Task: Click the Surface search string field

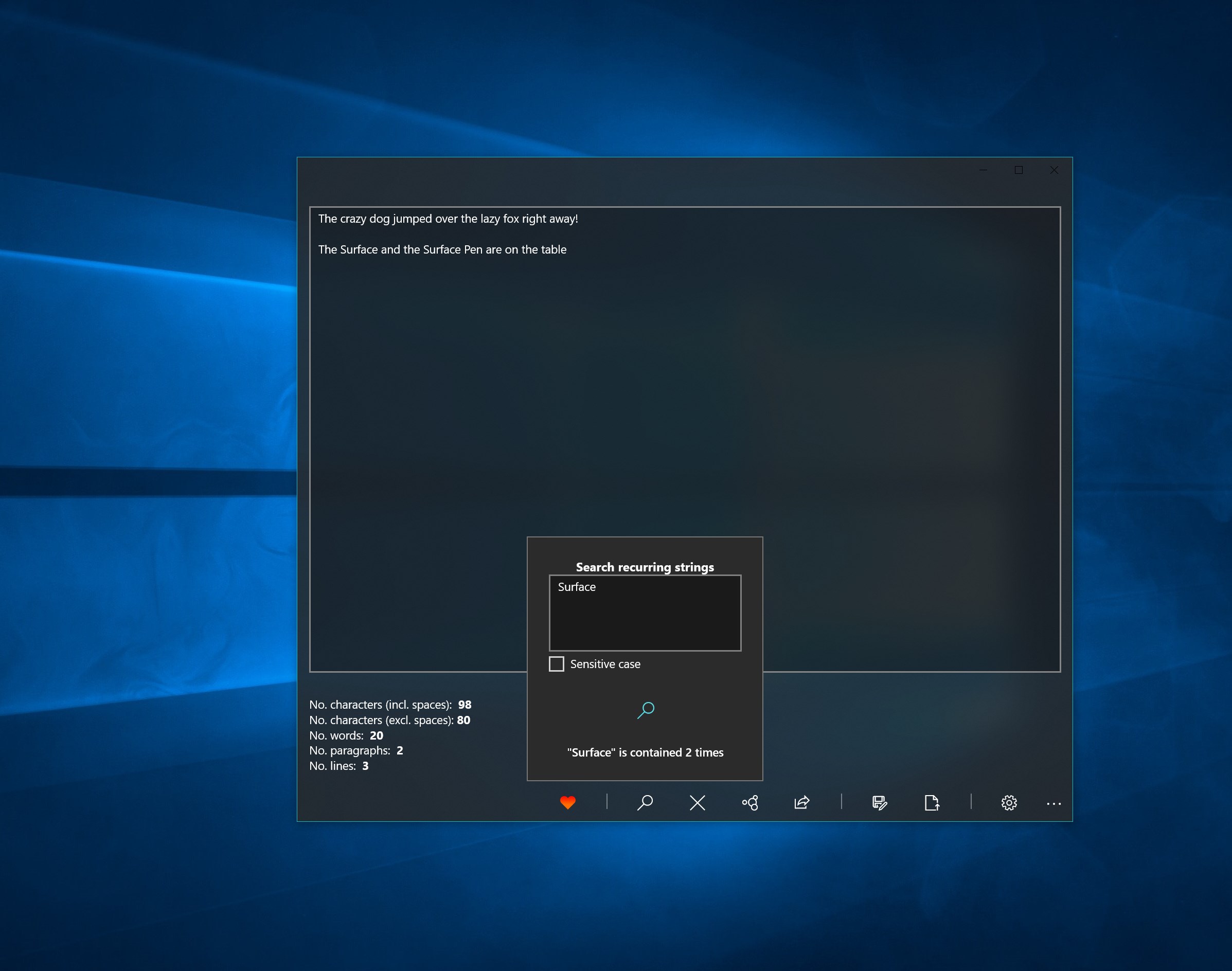Action: [x=645, y=613]
